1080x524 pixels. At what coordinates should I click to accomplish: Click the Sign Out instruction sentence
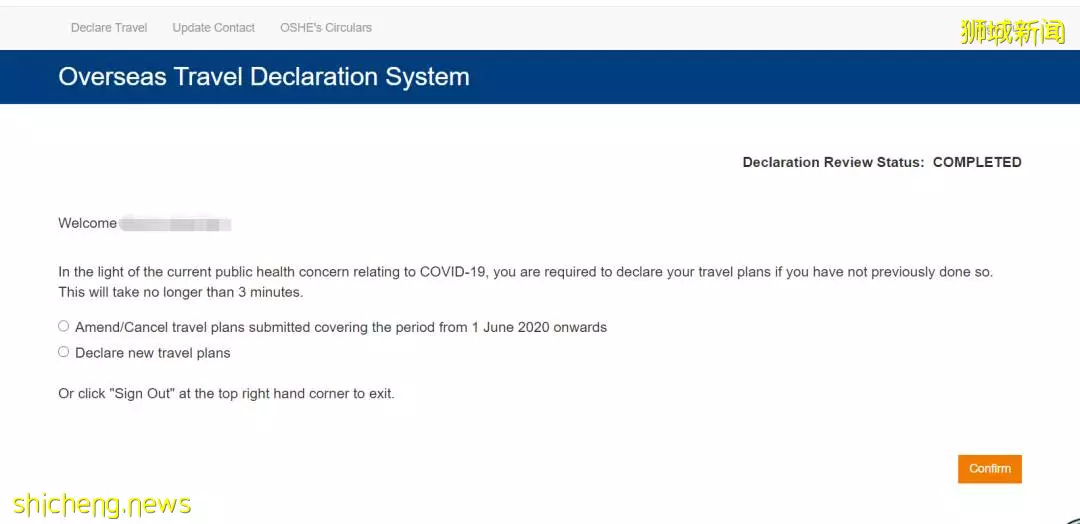tap(227, 395)
